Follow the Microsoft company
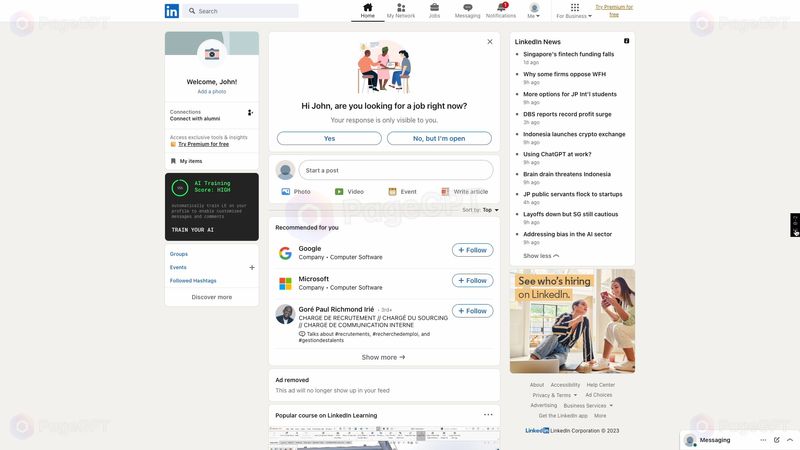The width and height of the screenshot is (800, 450). pos(472,281)
